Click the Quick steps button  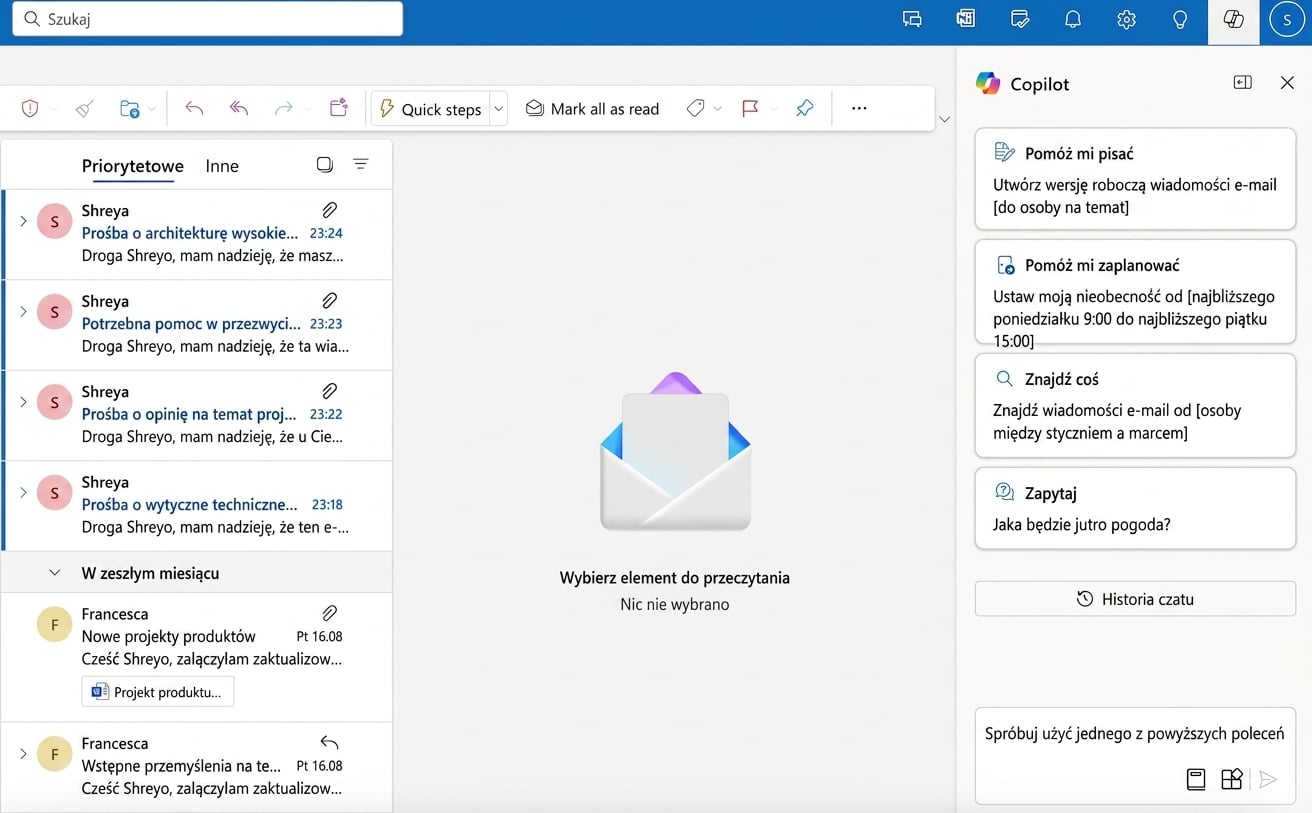(x=430, y=109)
